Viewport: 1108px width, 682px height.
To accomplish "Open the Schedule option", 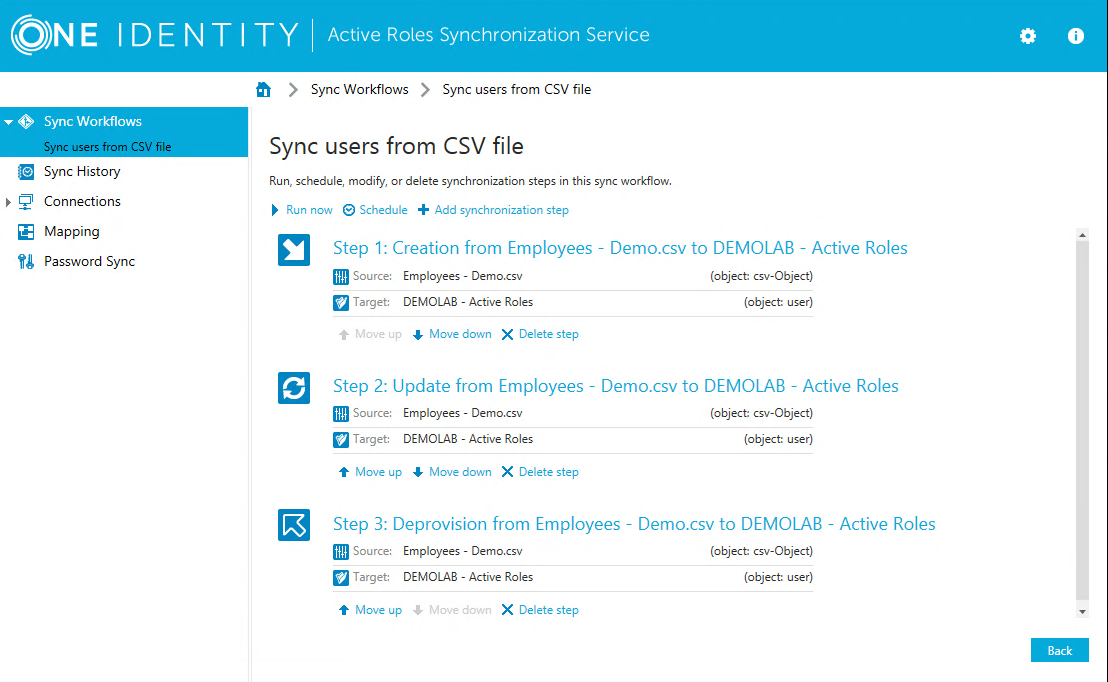I will pos(376,210).
